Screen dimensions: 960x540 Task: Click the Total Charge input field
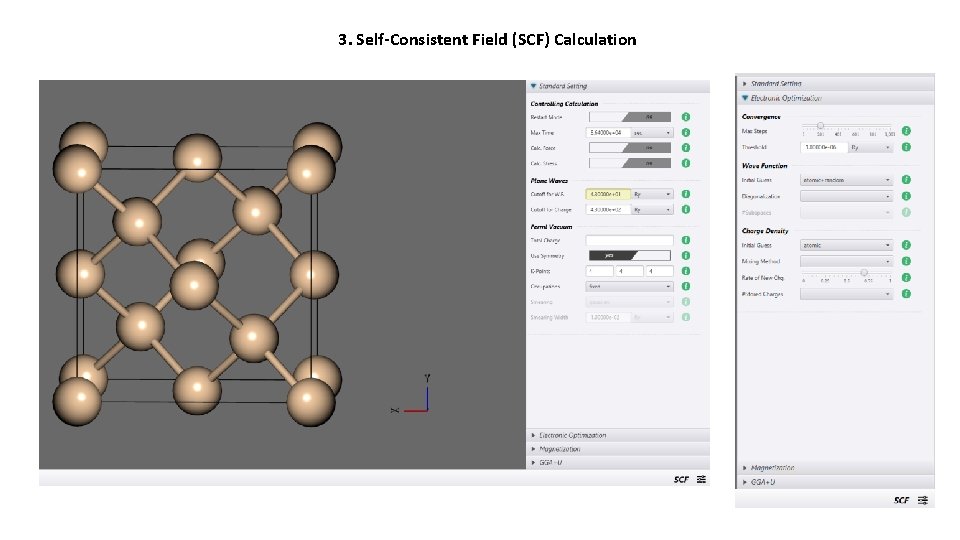(x=629, y=240)
